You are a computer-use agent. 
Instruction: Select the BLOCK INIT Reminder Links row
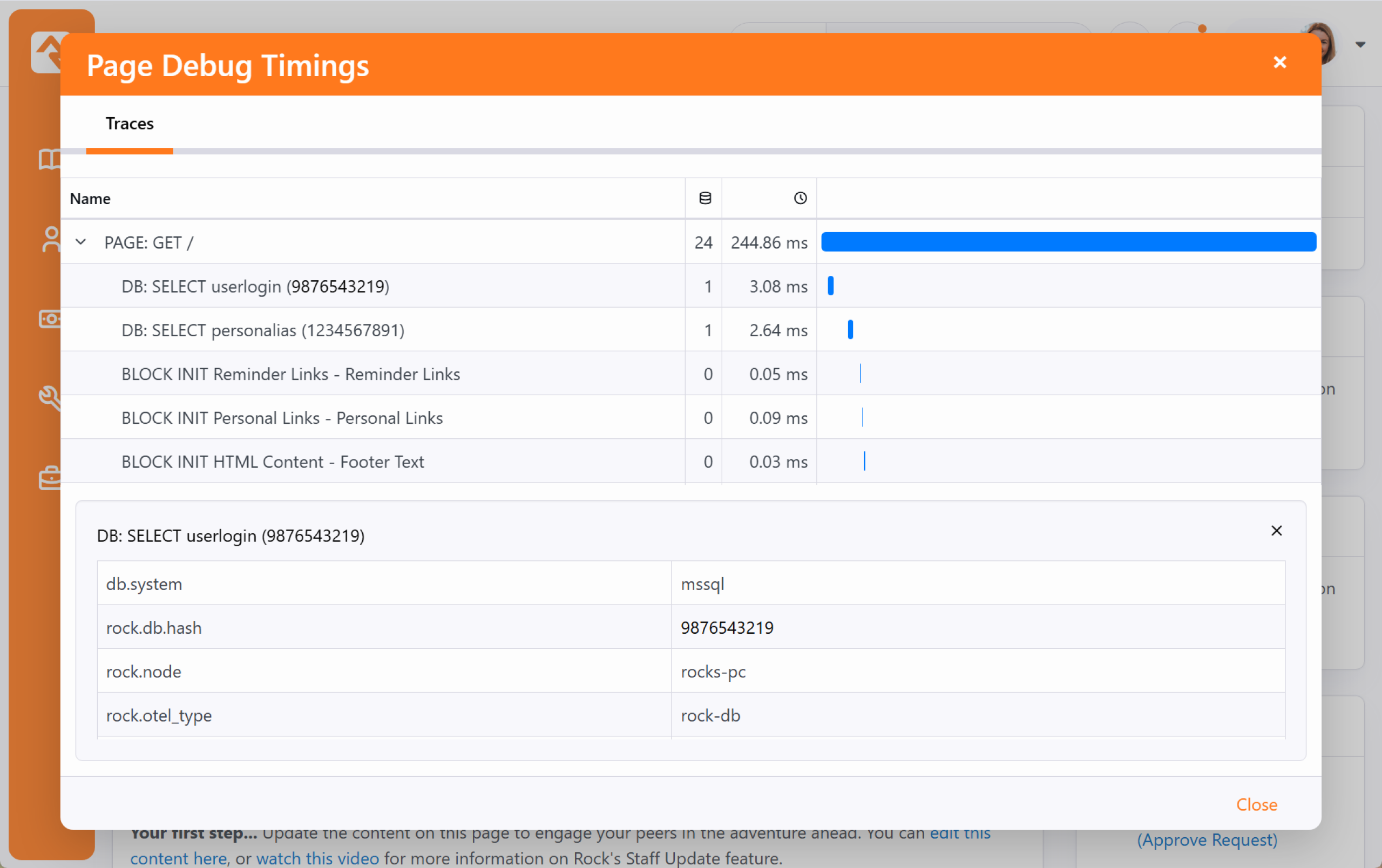tap(290, 374)
